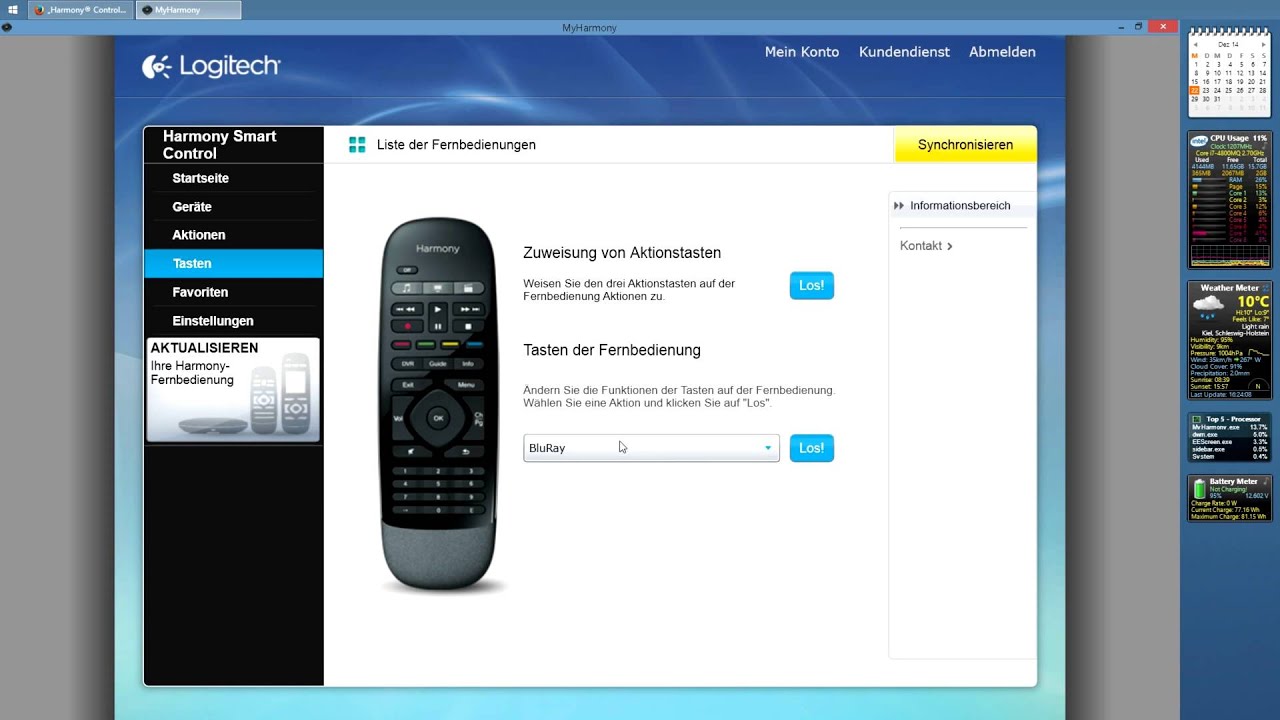The image size is (1280, 720).
Task: Click the Menu button on the remote
Action: 466,385
